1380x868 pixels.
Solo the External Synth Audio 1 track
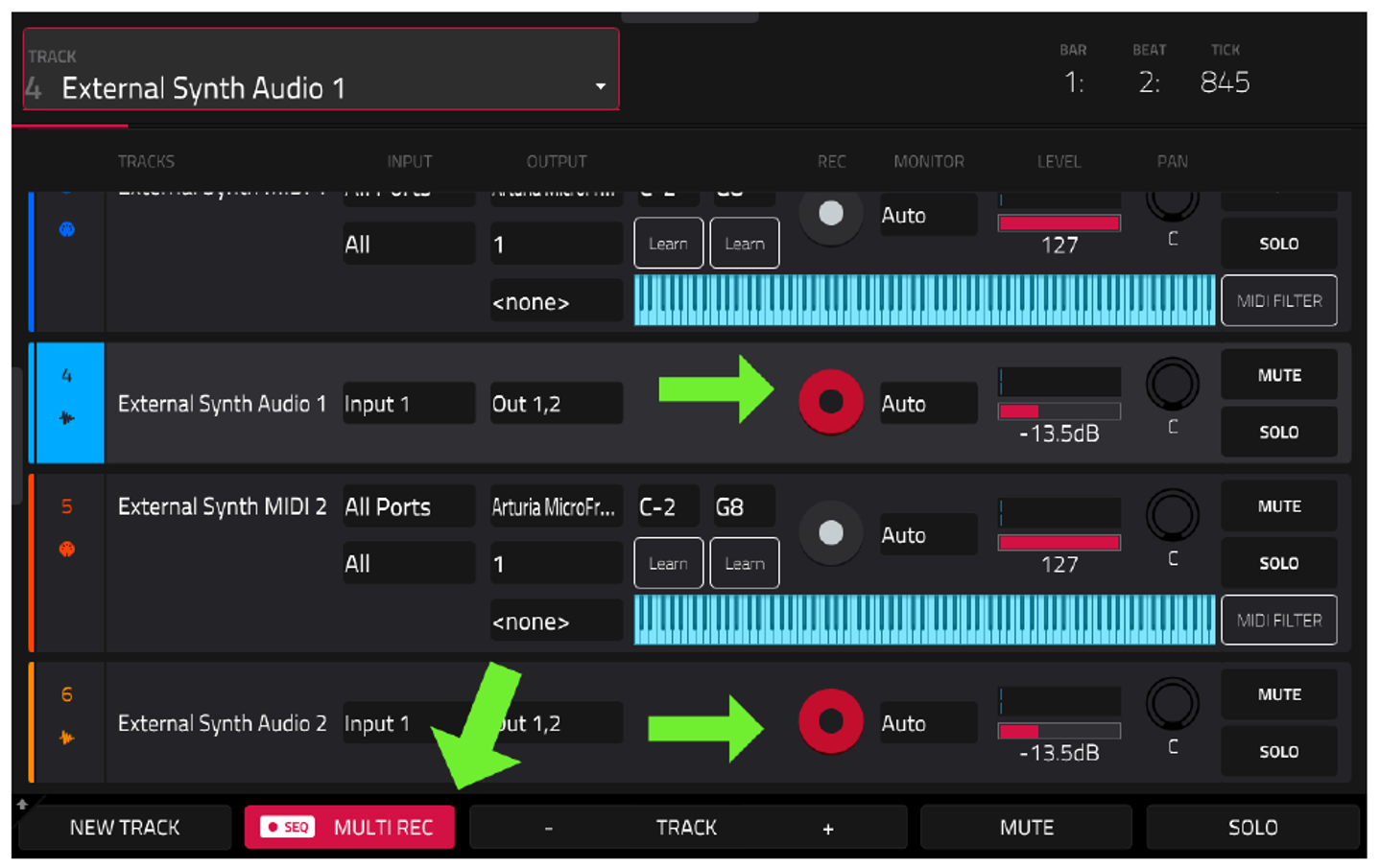point(1278,432)
